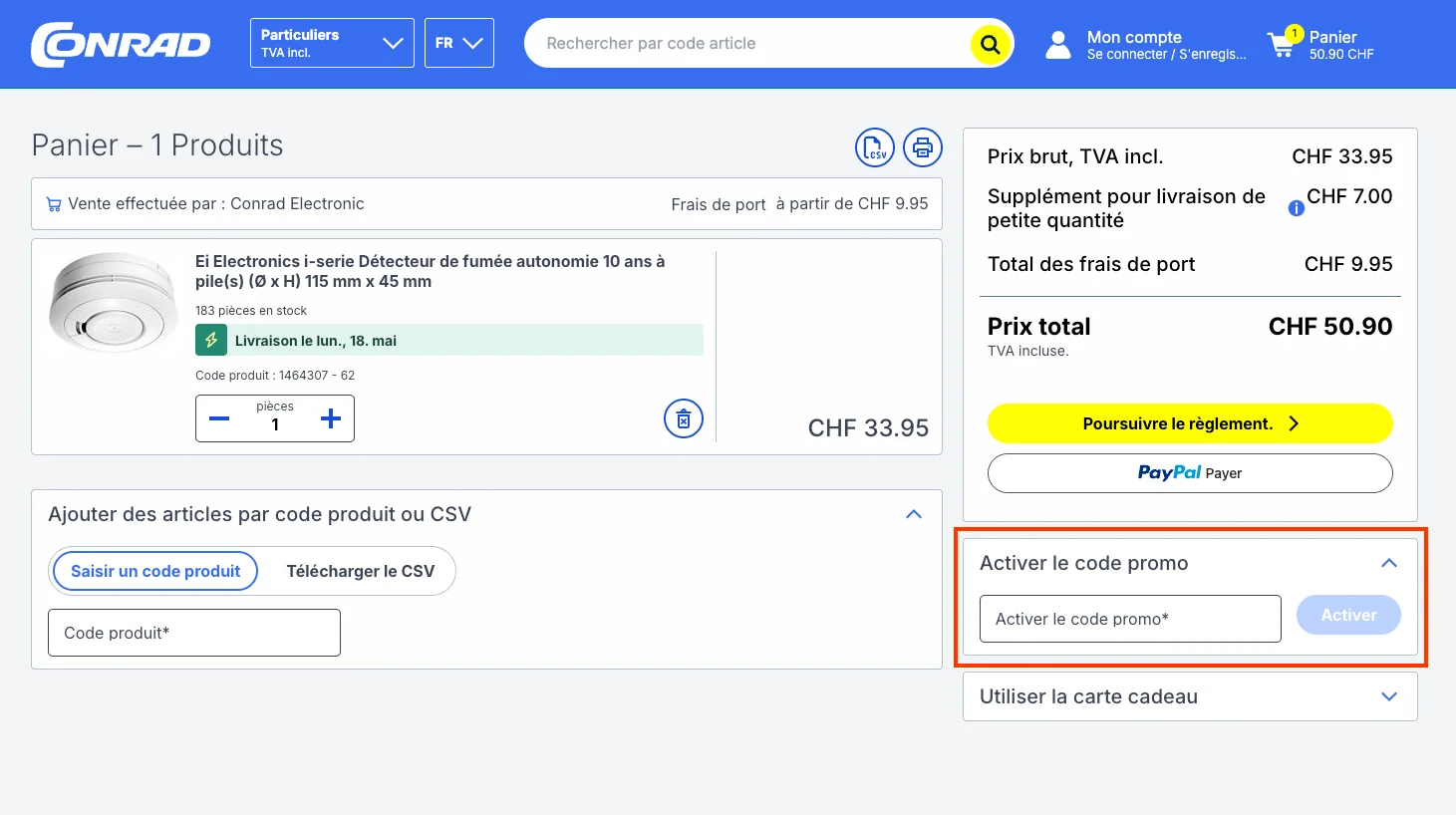Open Particuliers TVA incl. dropdown
The height and width of the screenshot is (815, 1456).
click(332, 43)
